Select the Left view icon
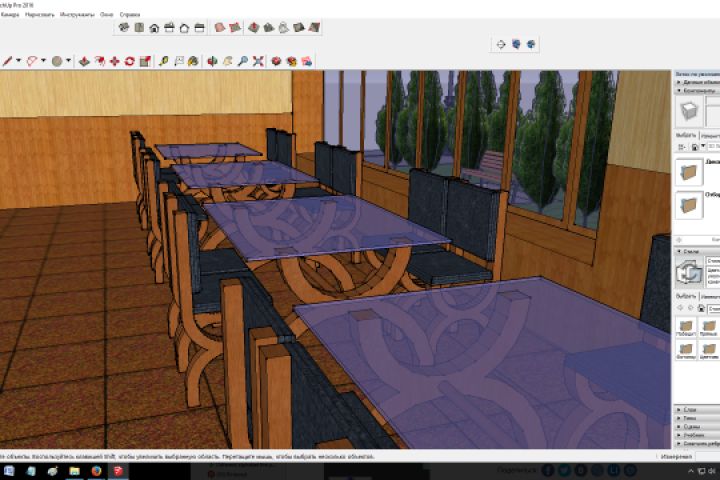The image size is (720, 480). tap(199, 28)
